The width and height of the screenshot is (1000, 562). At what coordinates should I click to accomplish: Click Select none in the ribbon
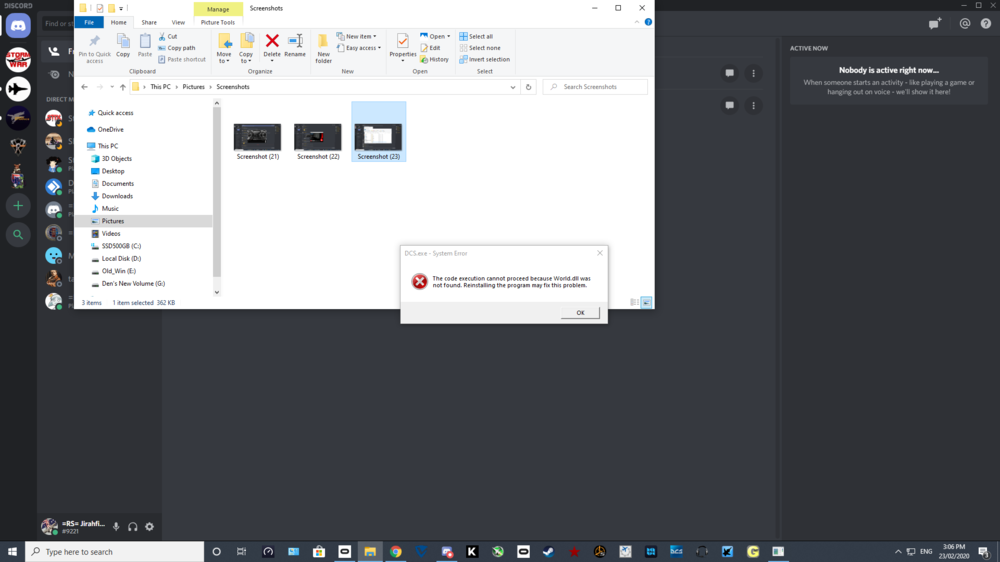[x=480, y=48]
